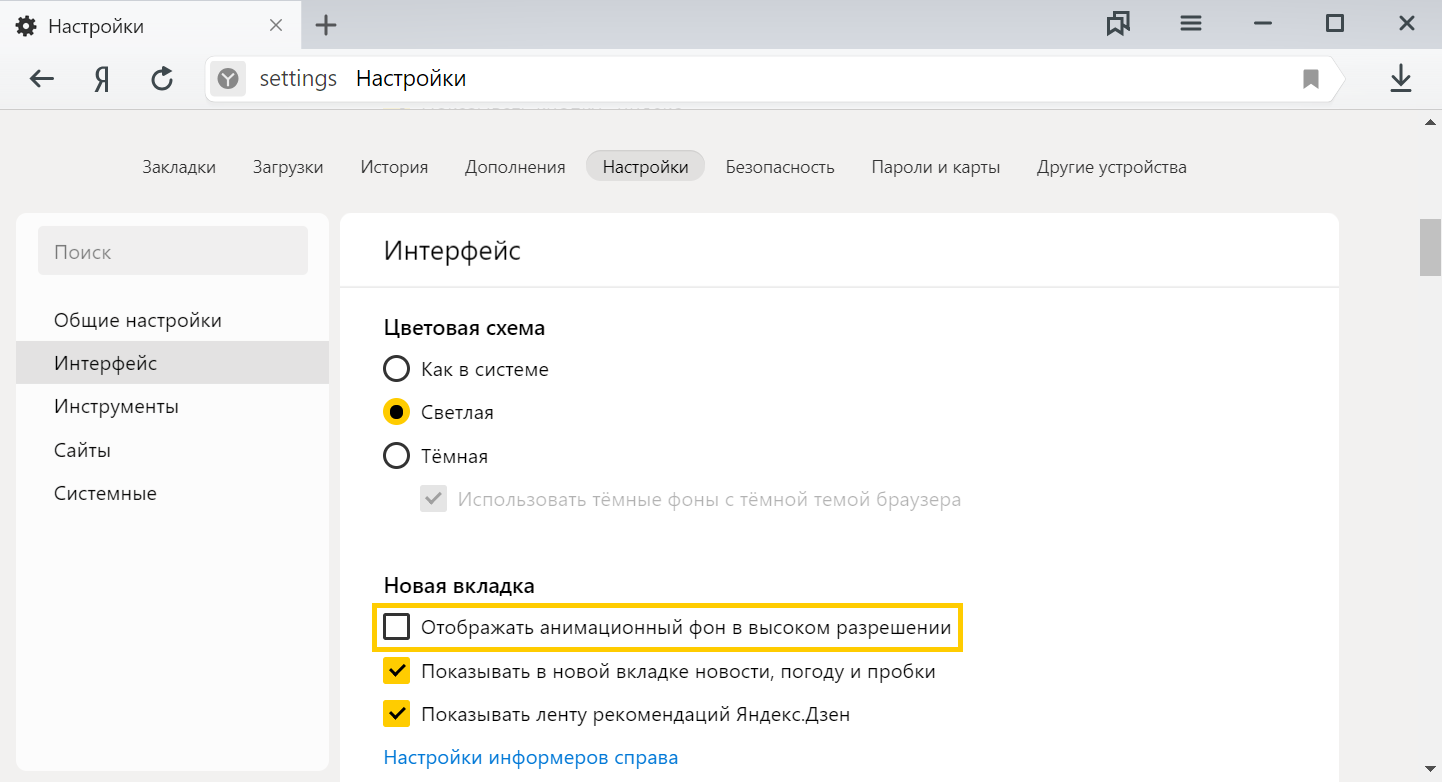Open the downloads arrow icon
This screenshot has width=1442, height=782.
pos(1401,79)
